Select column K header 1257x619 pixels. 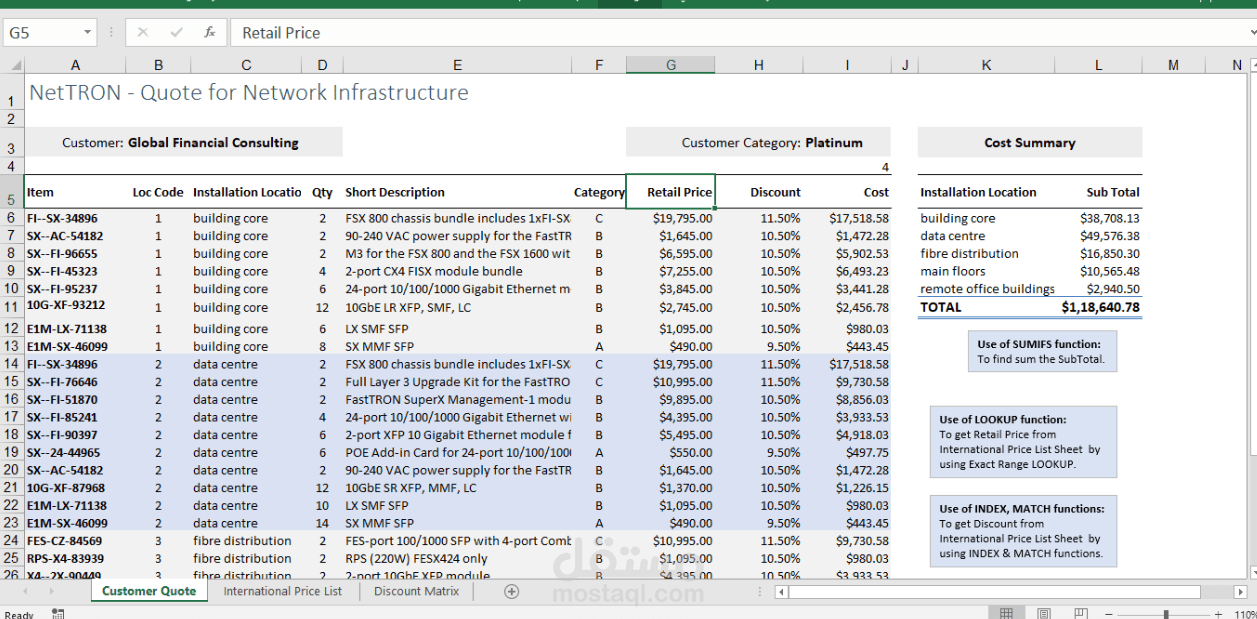point(986,66)
